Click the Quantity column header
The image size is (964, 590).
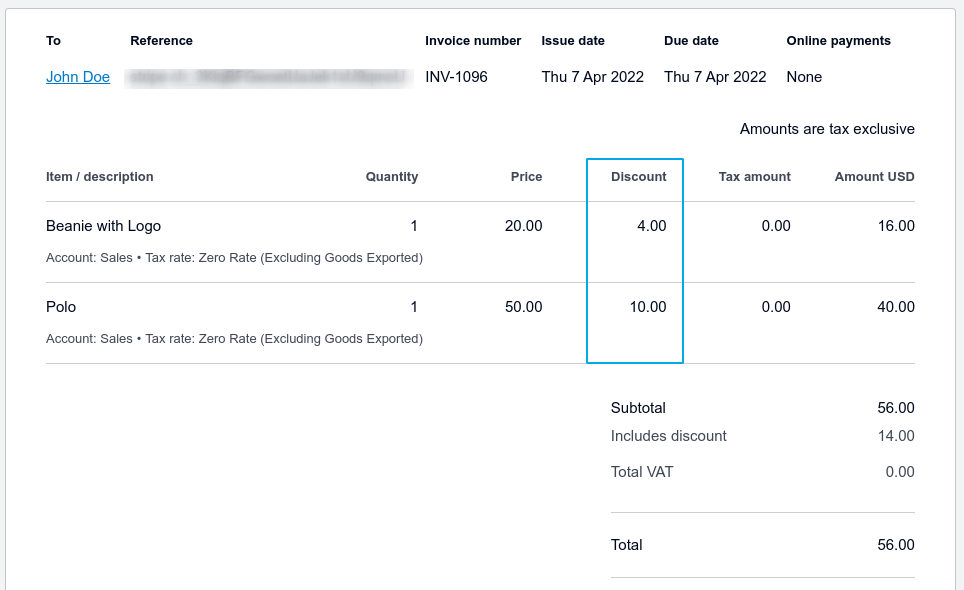(x=392, y=177)
